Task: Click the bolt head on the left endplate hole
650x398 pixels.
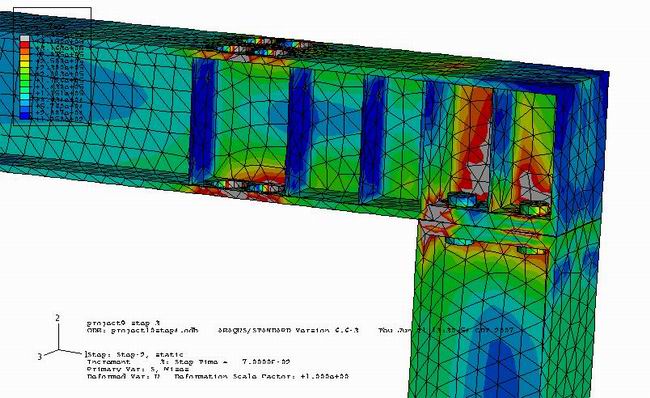Action: pos(463,201)
